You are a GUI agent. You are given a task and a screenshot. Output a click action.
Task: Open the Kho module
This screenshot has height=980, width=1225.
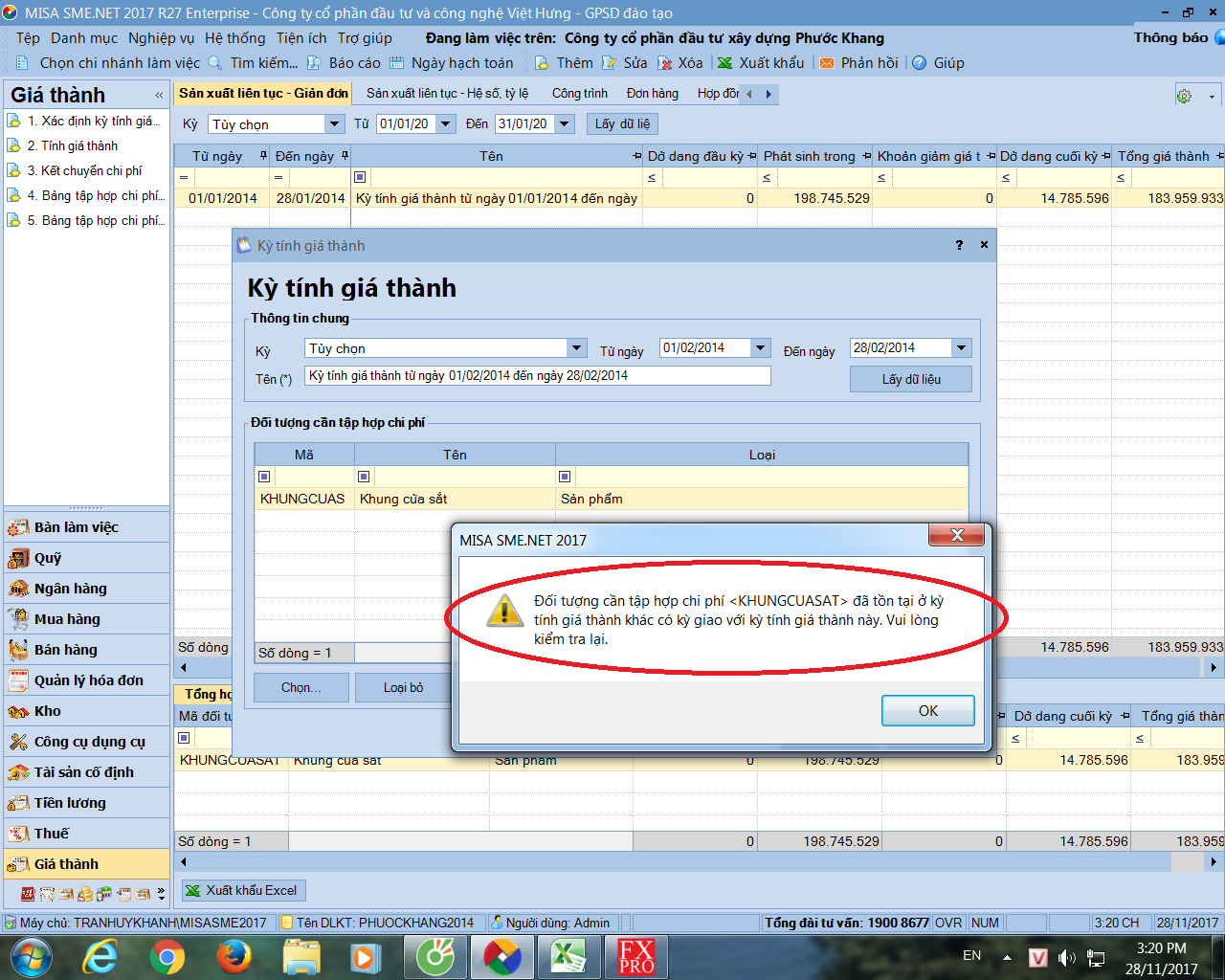[86, 711]
